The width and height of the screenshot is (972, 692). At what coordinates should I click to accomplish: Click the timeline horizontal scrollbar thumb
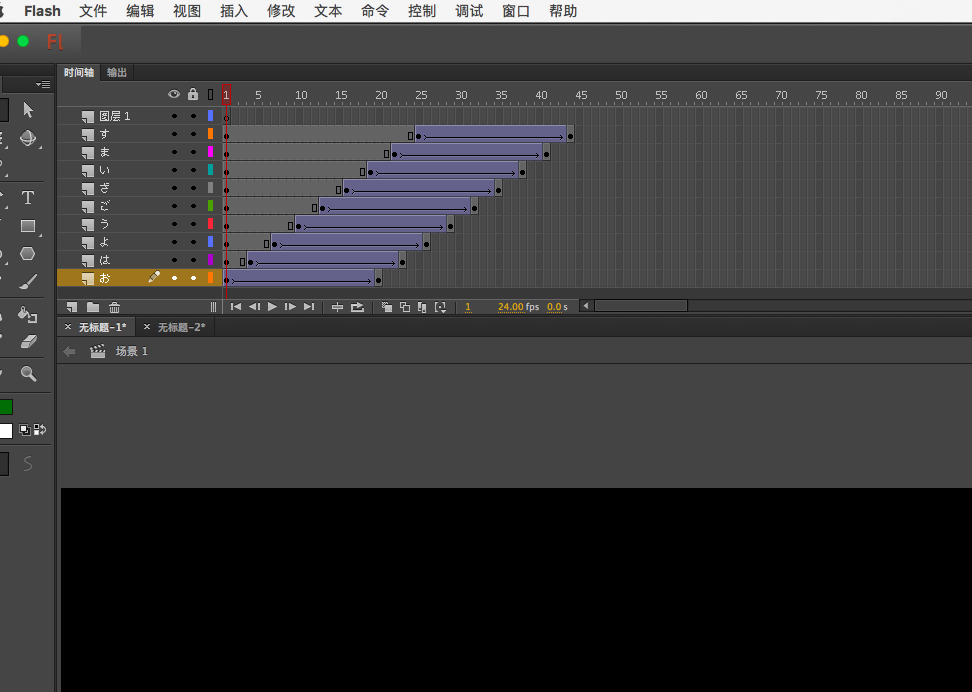[x=640, y=306]
